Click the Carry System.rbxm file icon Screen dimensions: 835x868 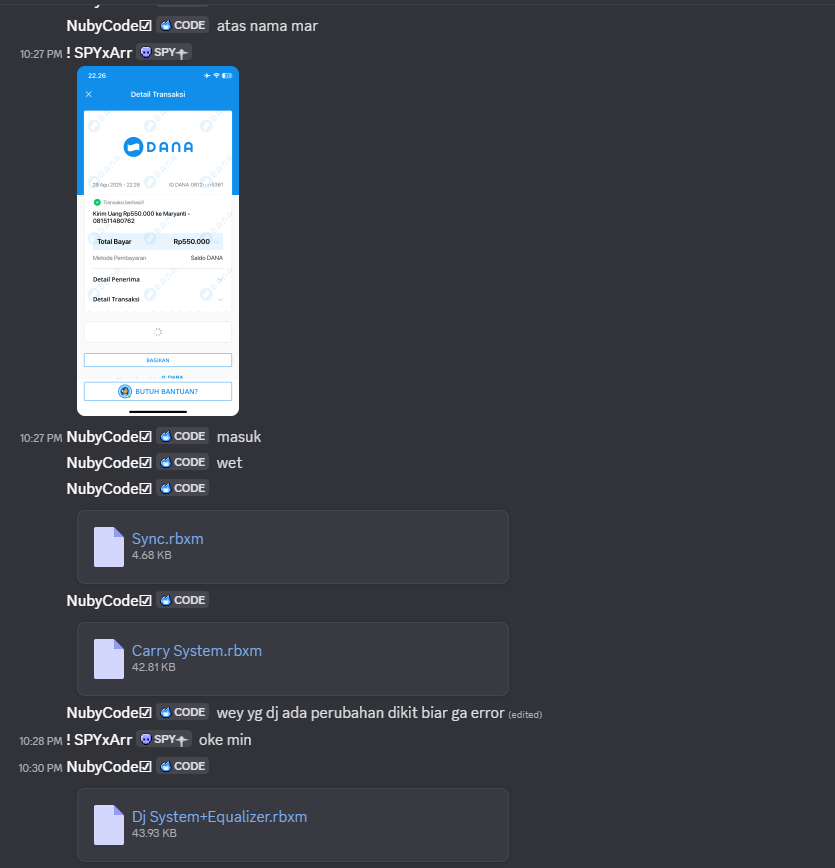109,659
